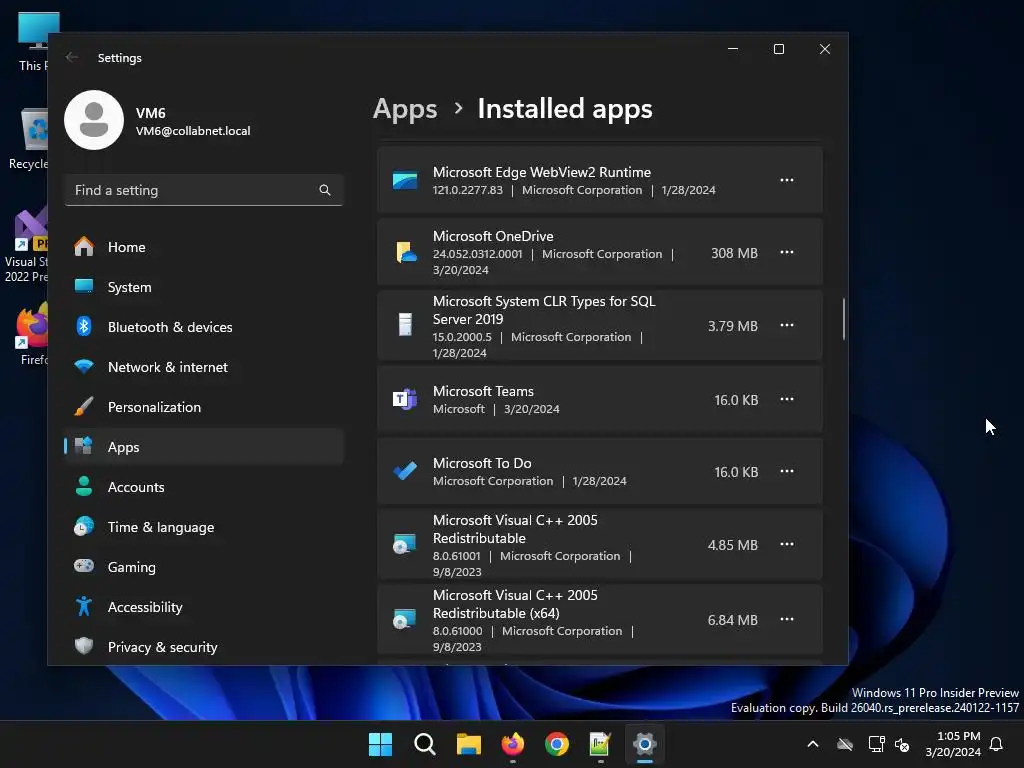The height and width of the screenshot is (768, 1024).
Task: Click the Bluetooth symbol icon in the sidebar
Action: click(84, 326)
